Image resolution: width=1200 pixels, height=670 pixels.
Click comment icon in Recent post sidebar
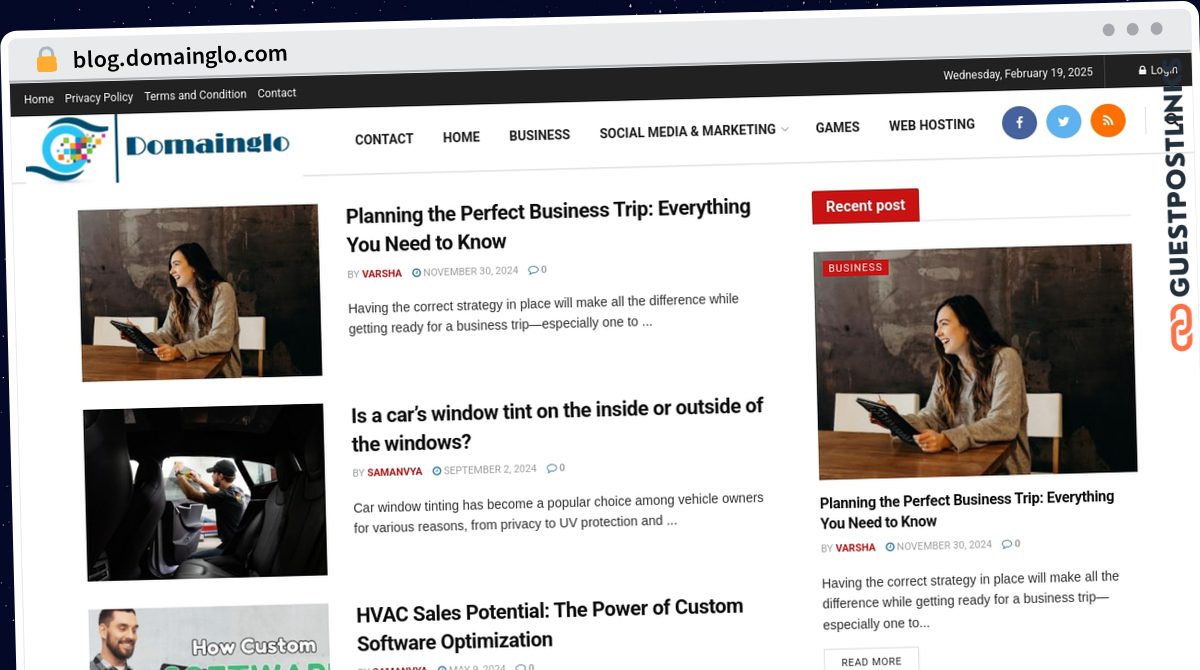pos(1006,544)
